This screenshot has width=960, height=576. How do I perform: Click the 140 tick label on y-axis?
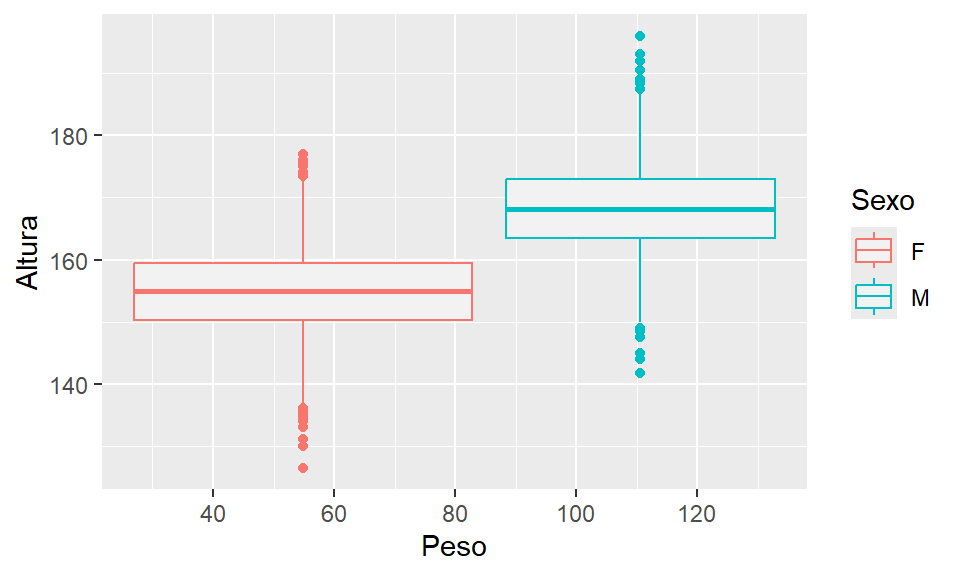point(69,385)
